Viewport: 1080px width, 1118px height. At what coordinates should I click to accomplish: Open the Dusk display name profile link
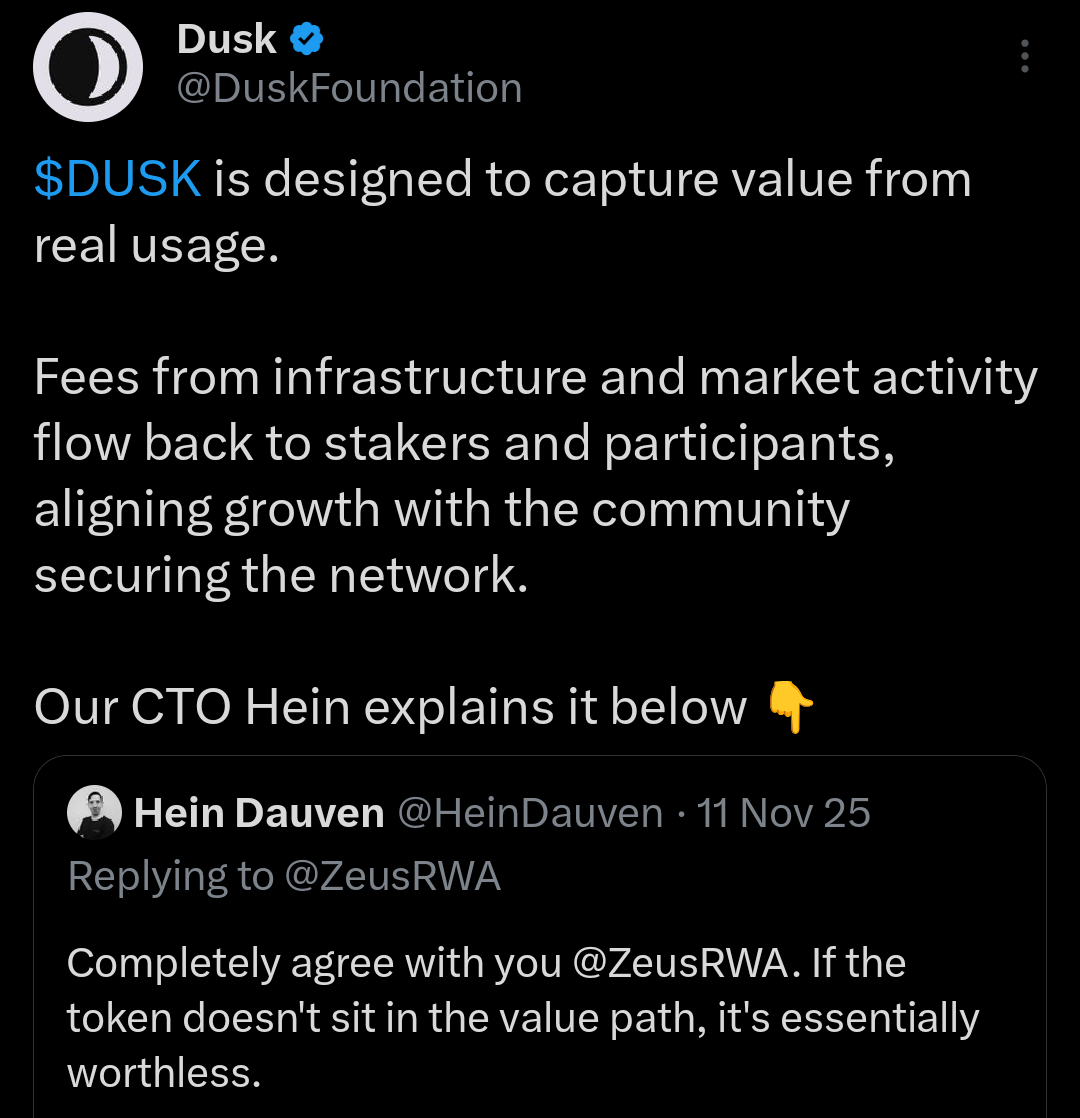click(x=226, y=40)
